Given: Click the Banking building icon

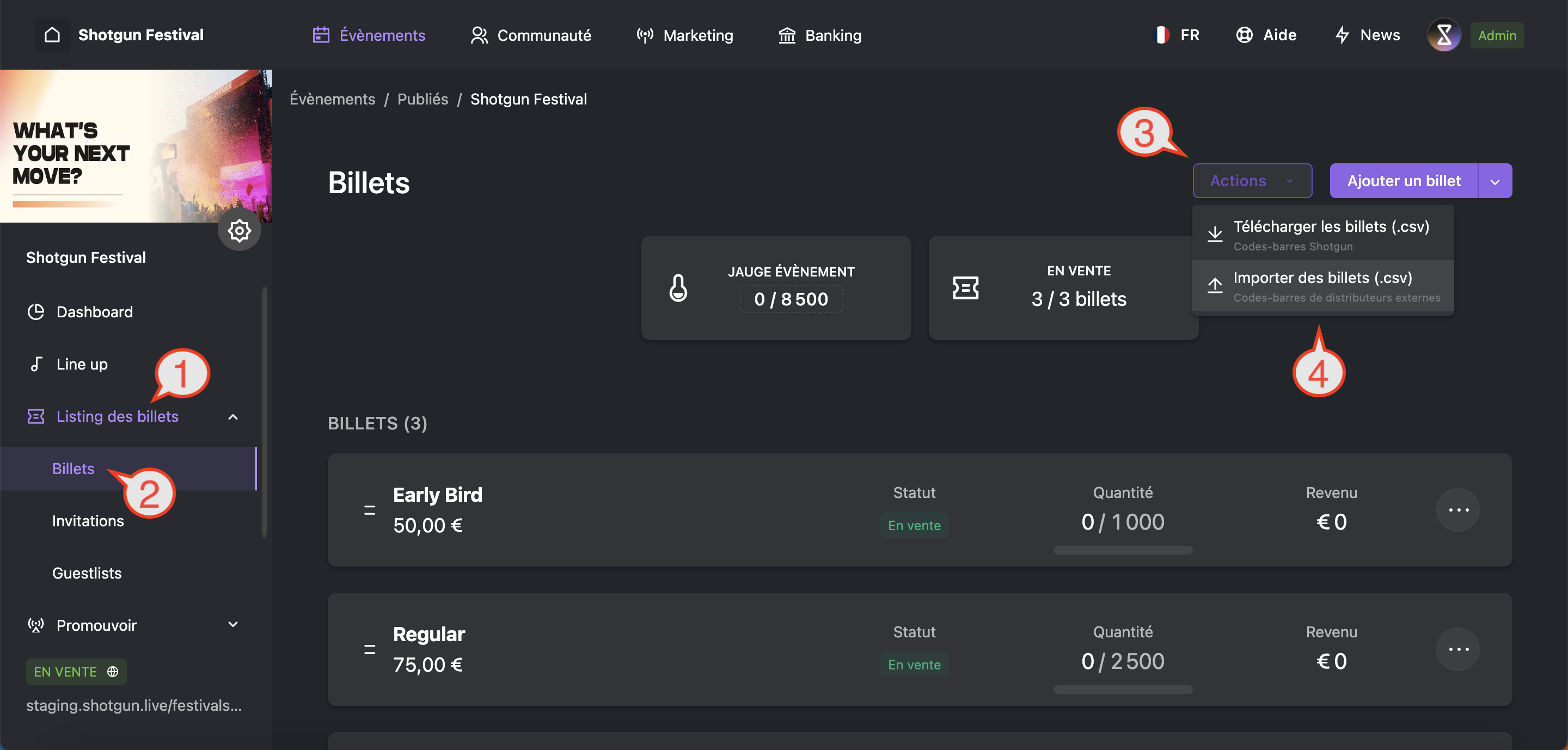Looking at the screenshot, I should tap(787, 35).
